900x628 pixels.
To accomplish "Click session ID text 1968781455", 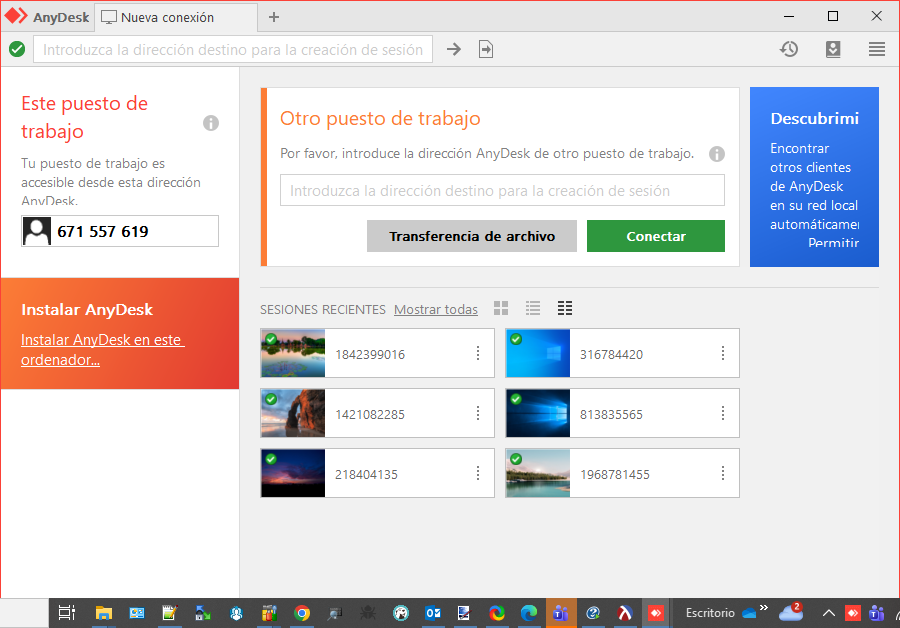I will tap(615, 474).
